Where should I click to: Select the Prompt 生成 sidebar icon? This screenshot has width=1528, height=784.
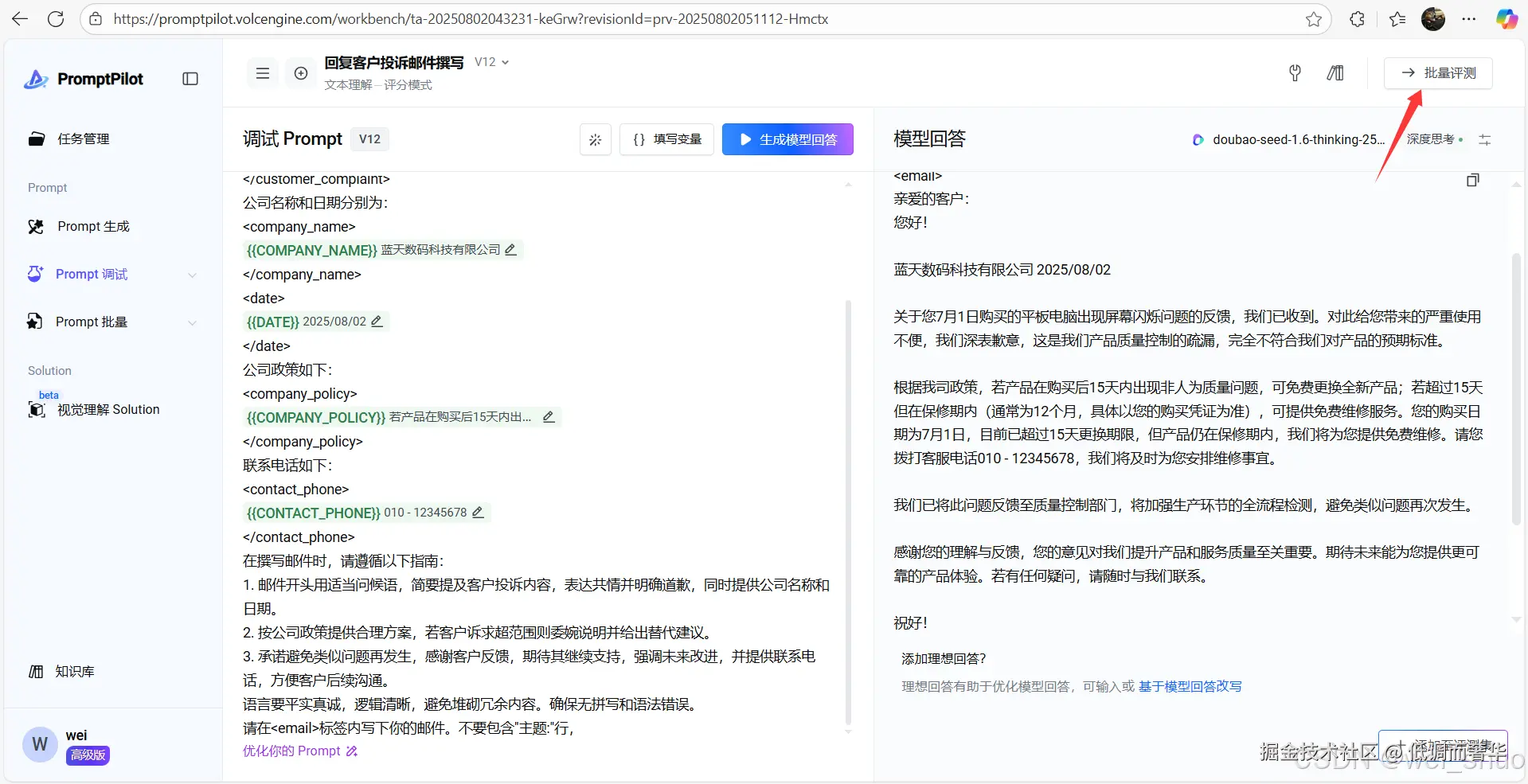tap(35, 226)
